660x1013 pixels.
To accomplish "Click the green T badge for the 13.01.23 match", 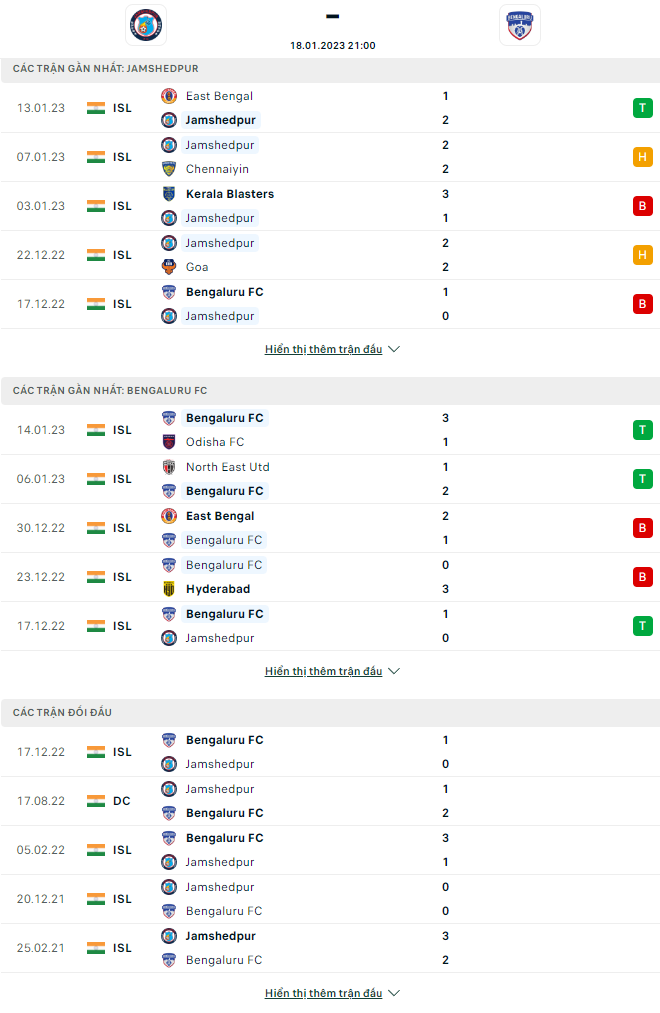I will tap(642, 108).
